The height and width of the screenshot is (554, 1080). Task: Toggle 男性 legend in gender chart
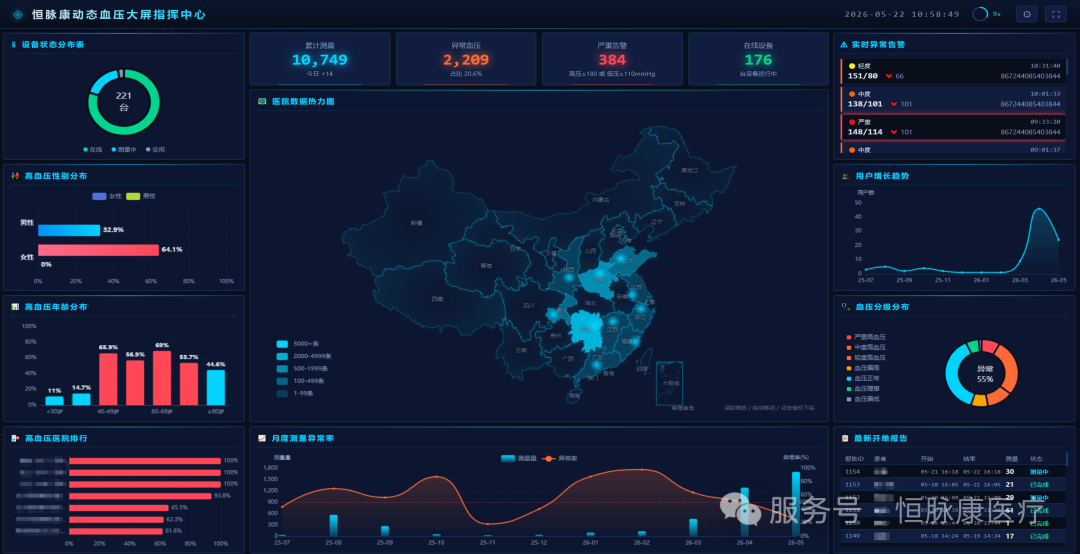(141, 196)
